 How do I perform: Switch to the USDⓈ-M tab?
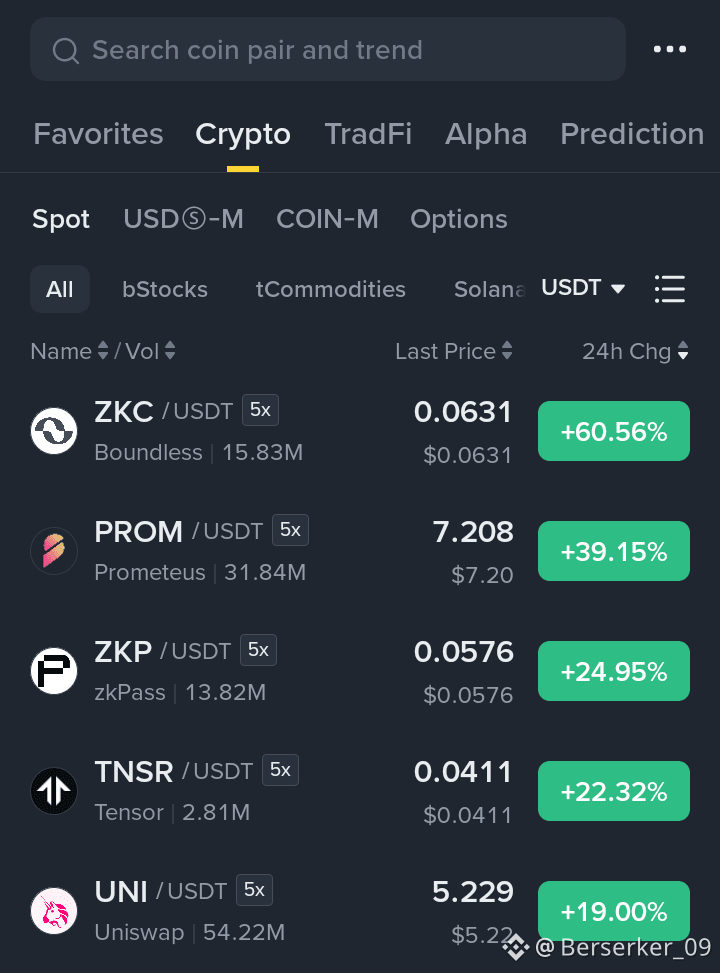pyautogui.click(x=184, y=219)
